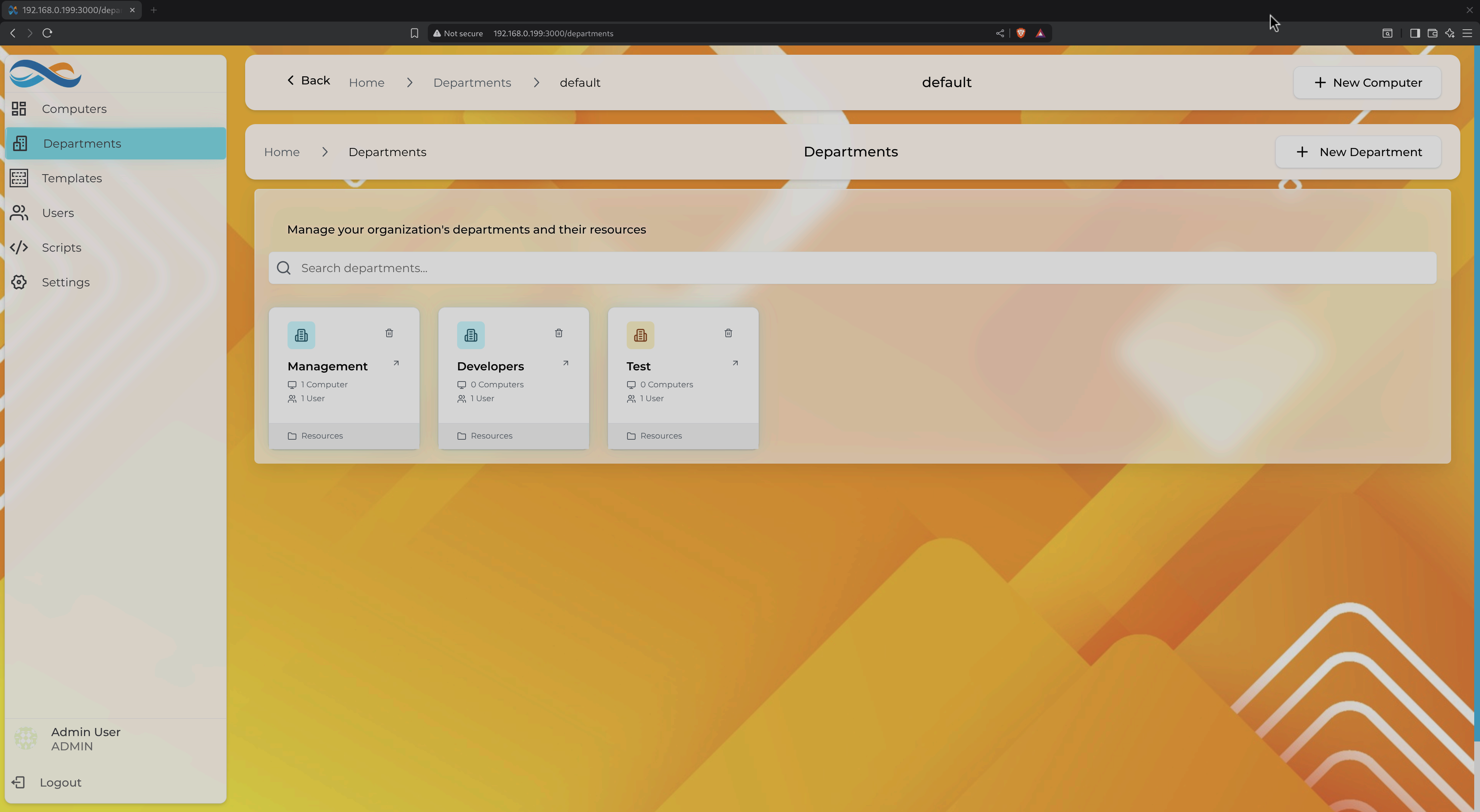Focus the Search departments input field
Image resolution: width=1480 pixels, height=812 pixels.
click(x=853, y=268)
